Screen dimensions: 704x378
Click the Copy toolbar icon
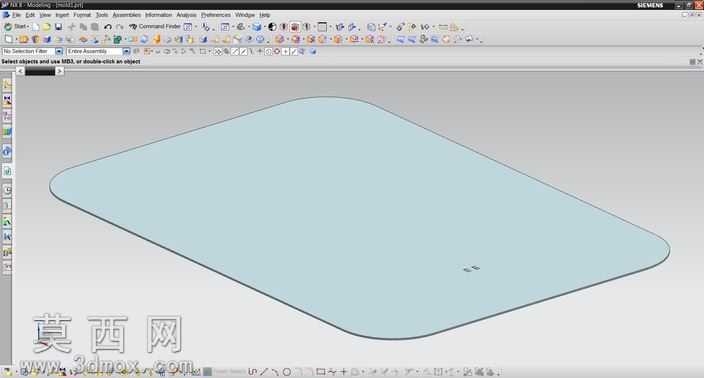point(83,27)
